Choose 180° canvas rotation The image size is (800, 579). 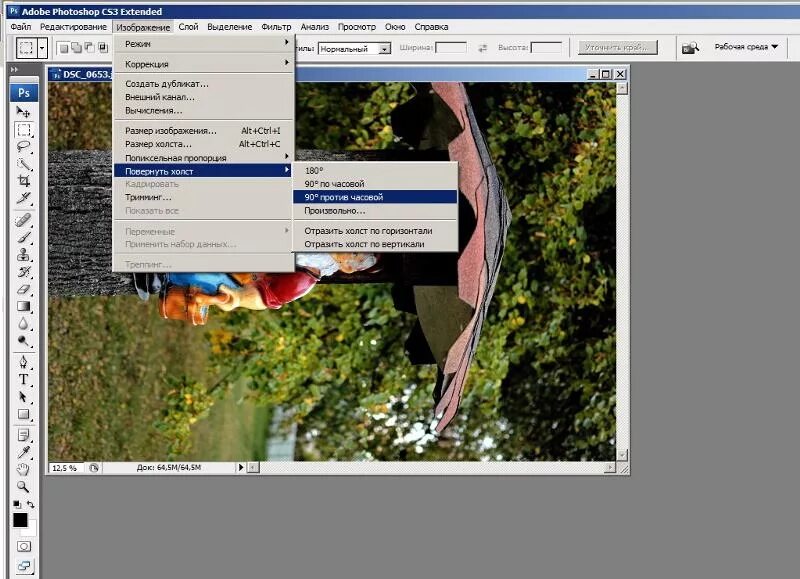tap(375, 170)
